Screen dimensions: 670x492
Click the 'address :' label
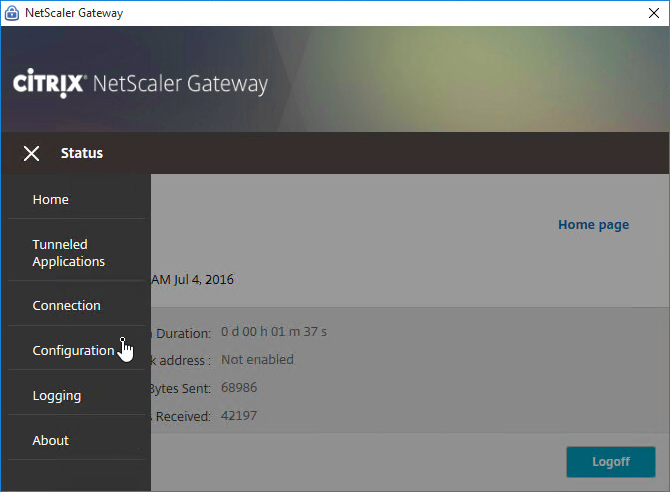click(185, 360)
